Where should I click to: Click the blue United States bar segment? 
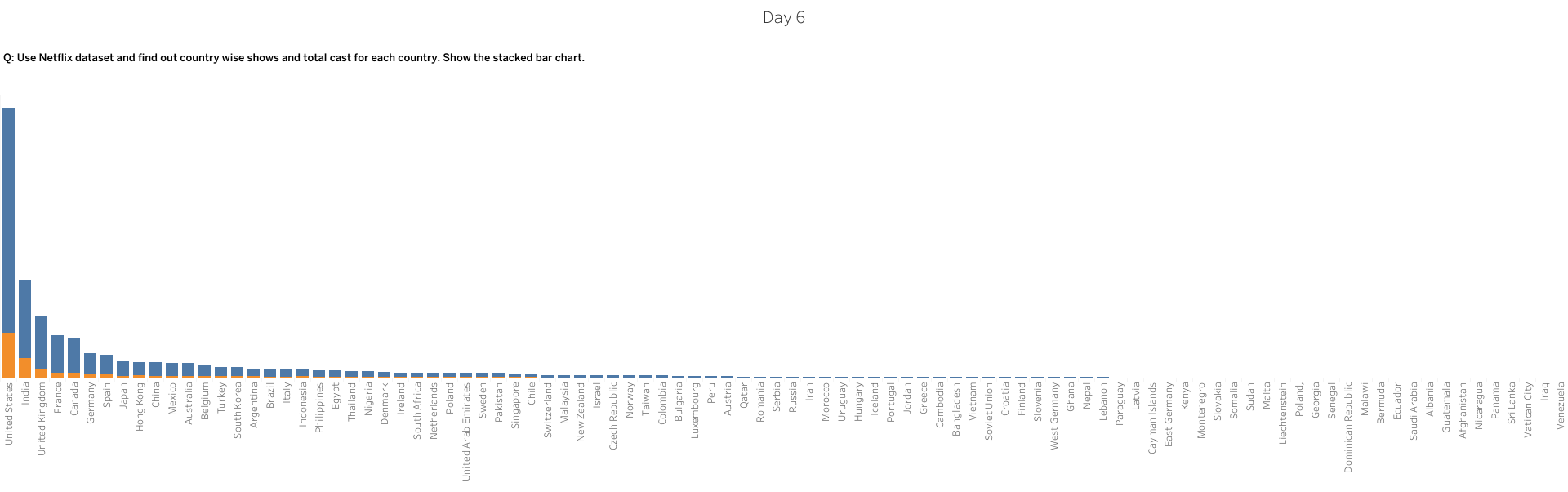click(8, 219)
